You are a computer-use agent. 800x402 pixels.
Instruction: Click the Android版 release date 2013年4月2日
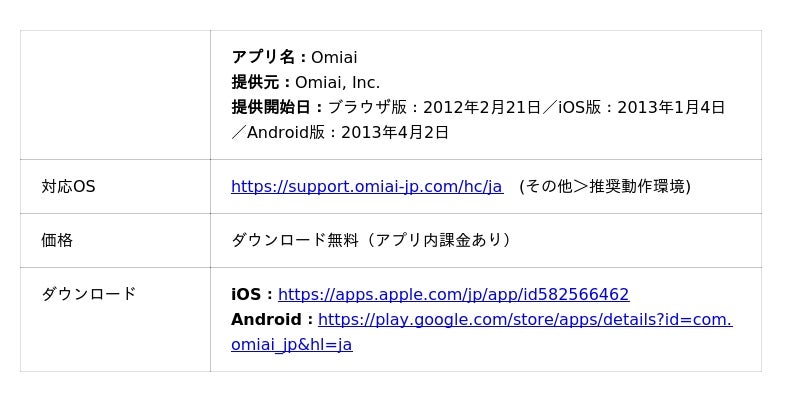[394, 133]
